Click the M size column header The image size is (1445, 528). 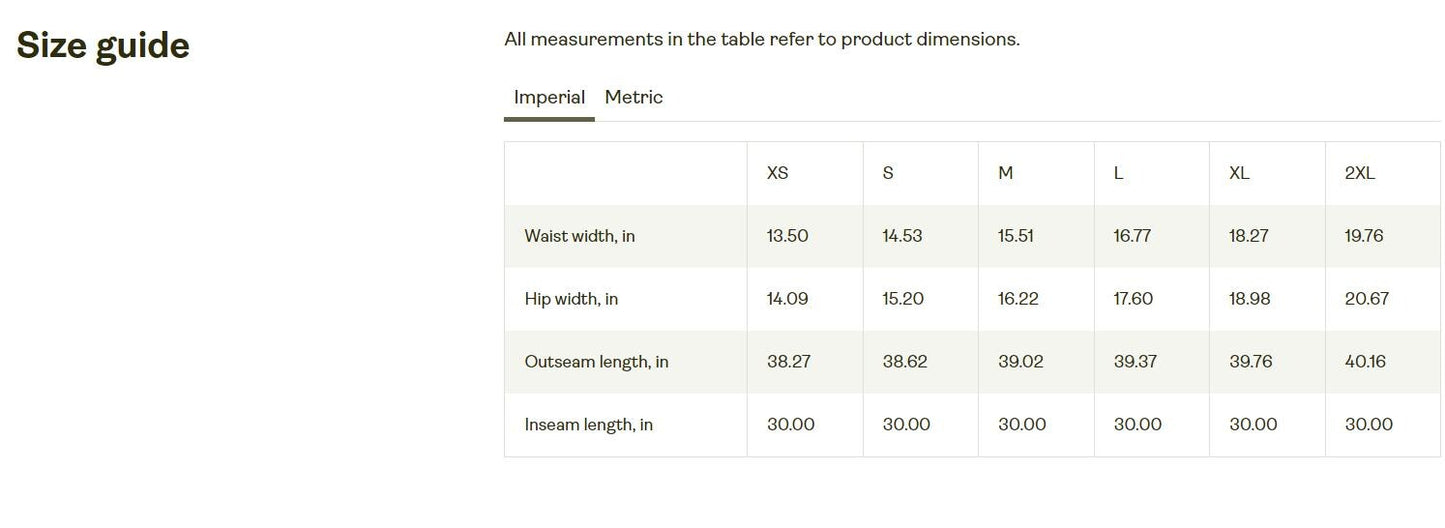(x=1005, y=173)
